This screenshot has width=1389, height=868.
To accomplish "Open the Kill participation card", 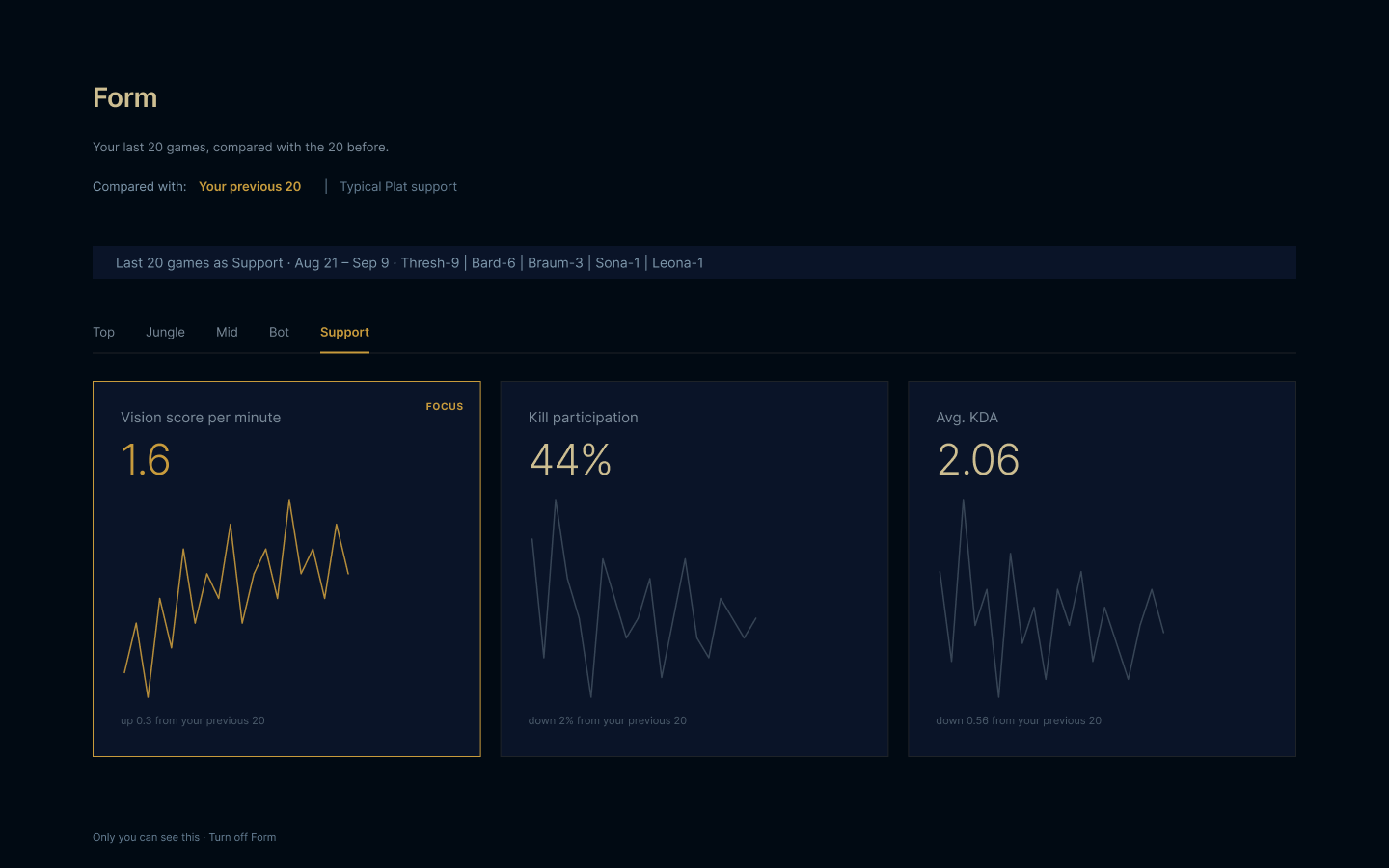I will [x=694, y=569].
